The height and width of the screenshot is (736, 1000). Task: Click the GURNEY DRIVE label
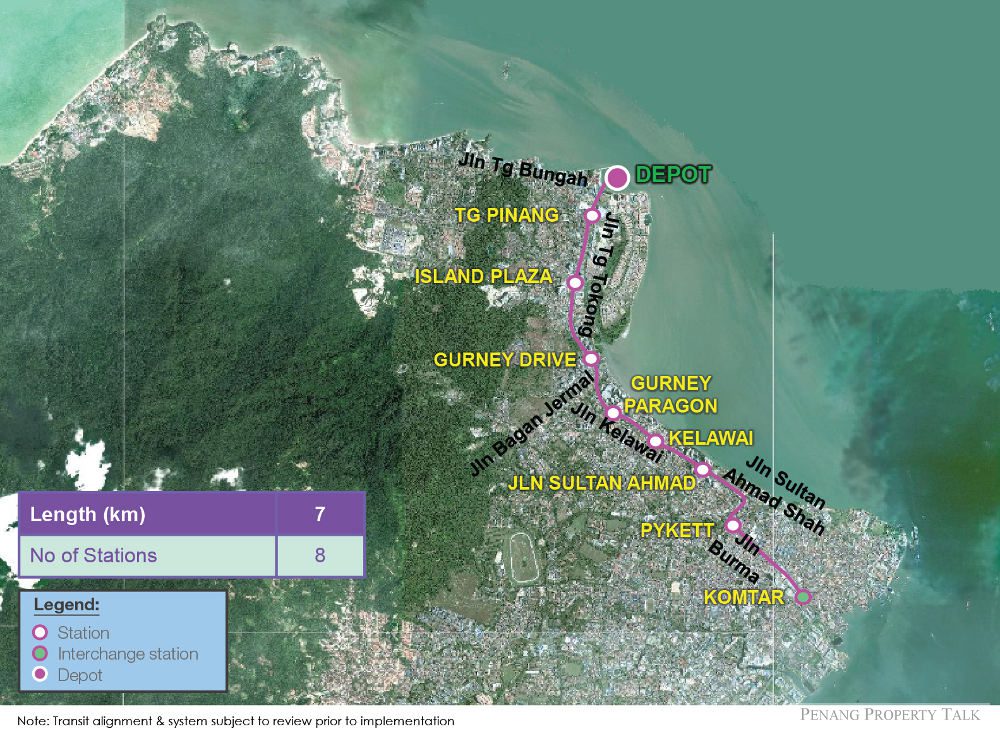click(x=505, y=360)
